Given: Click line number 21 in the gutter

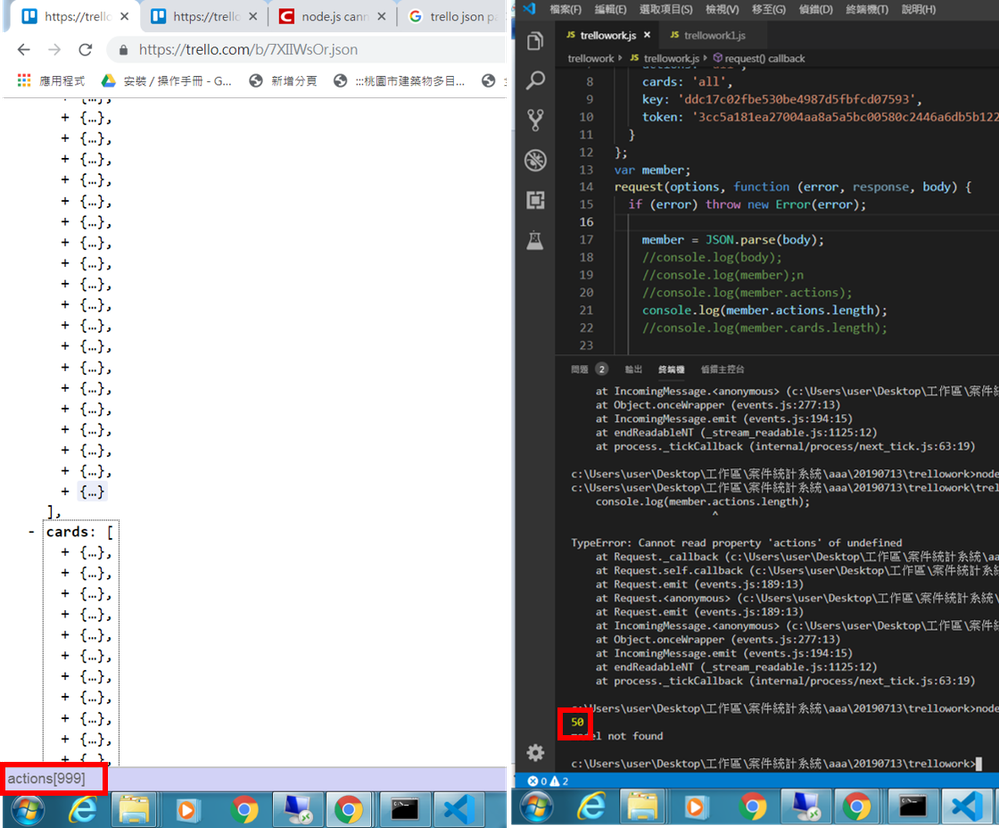Looking at the screenshot, I should (x=586, y=310).
